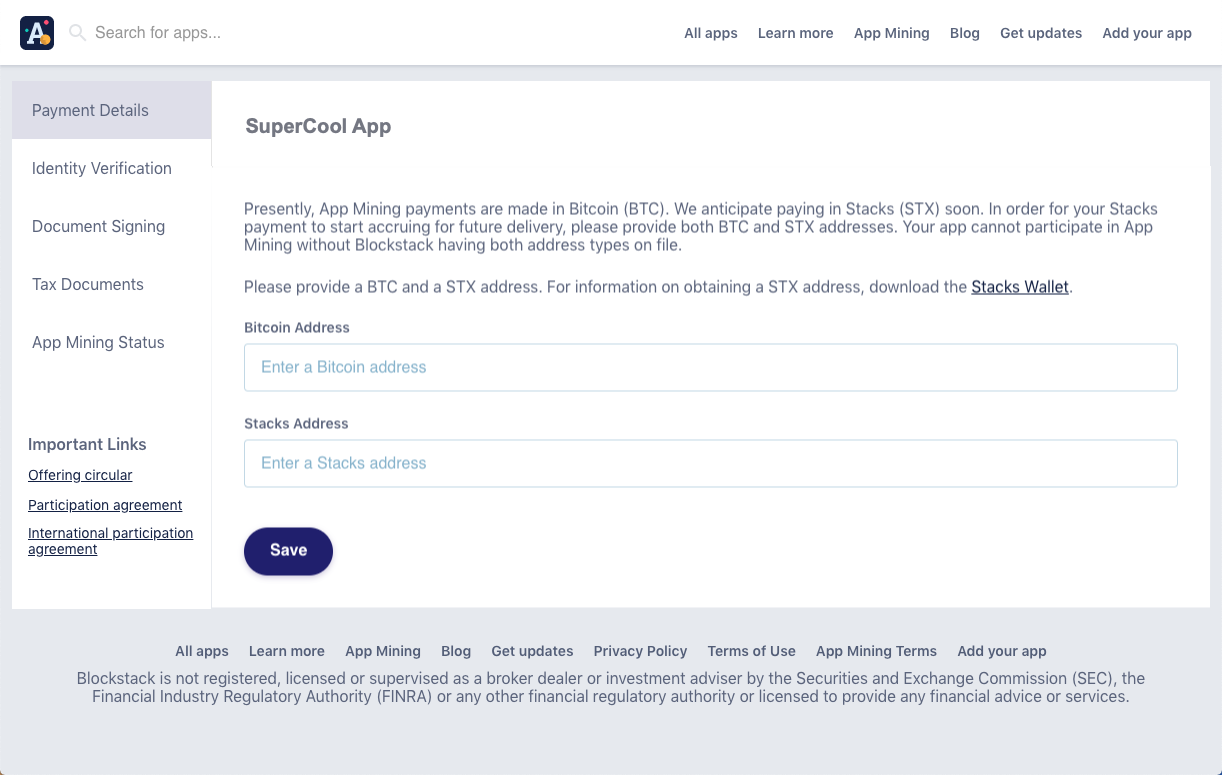The height and width of the screenshot is (775, 1222).
Task: Go to the Tax Documents tab
Action: [88, 284]
